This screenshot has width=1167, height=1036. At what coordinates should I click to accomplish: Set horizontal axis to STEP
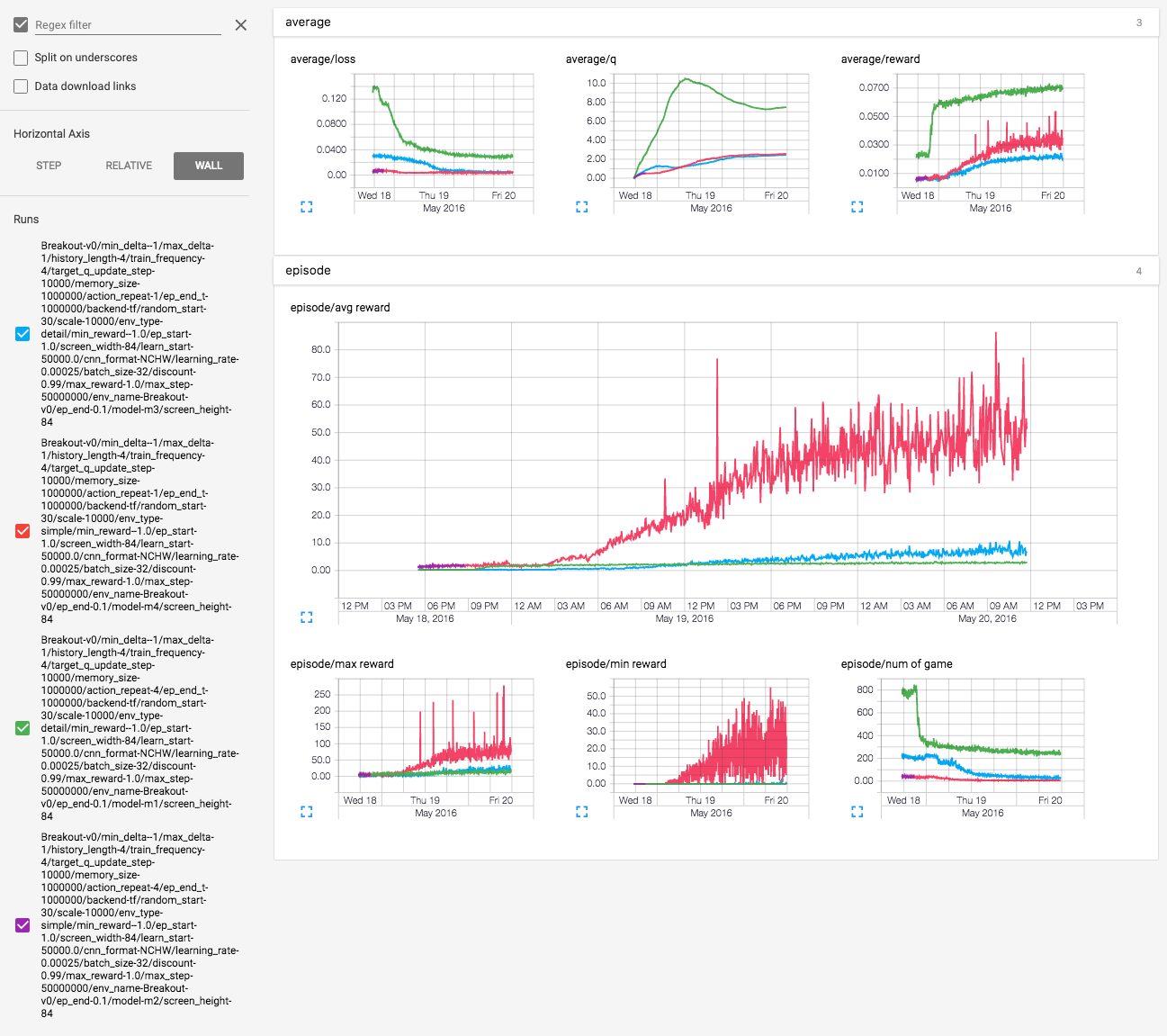(49, 166)
